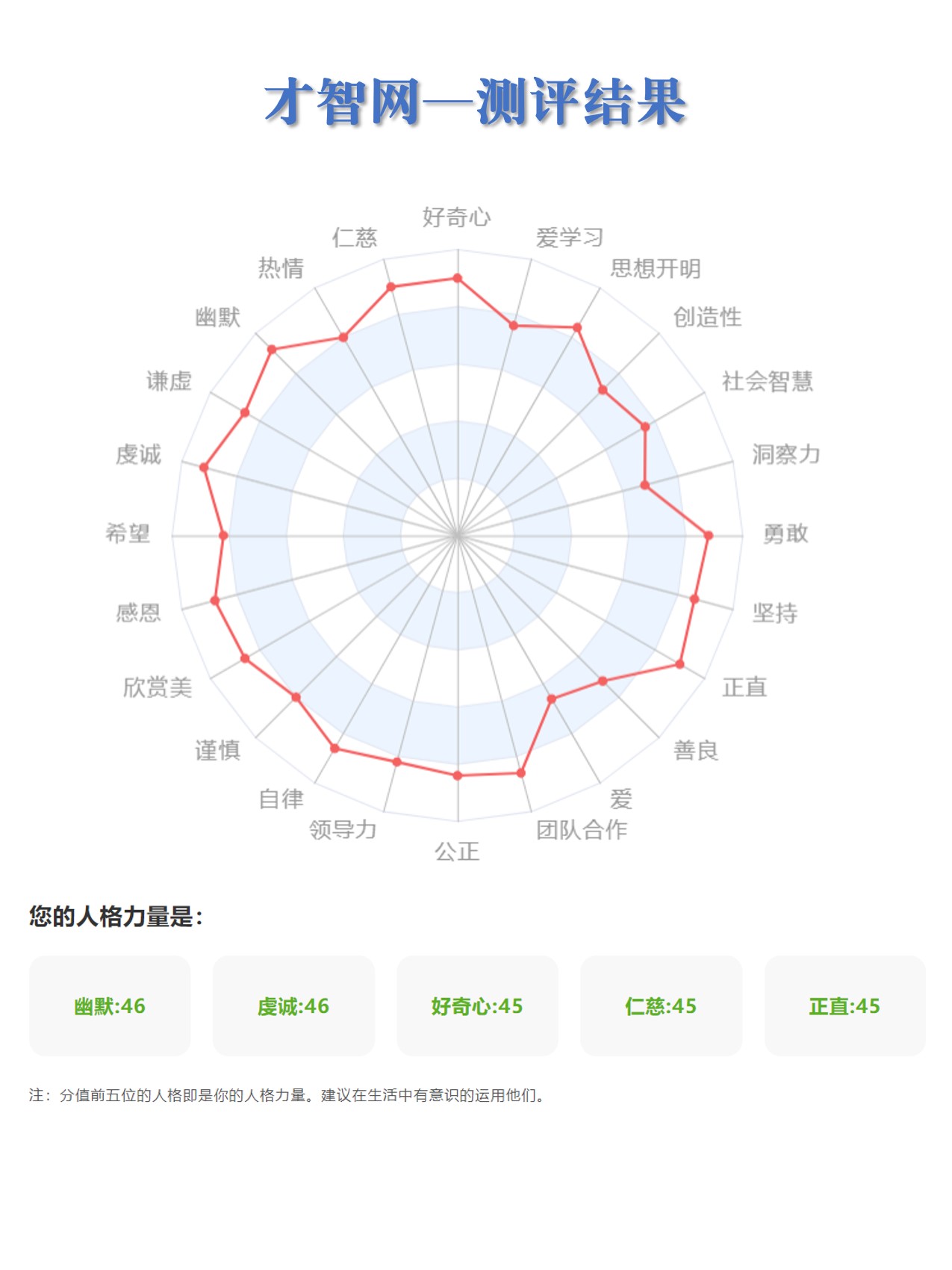Select the 正直:45 result card
Screen dimensions: 952x1270
click(x=844, y=1006)
